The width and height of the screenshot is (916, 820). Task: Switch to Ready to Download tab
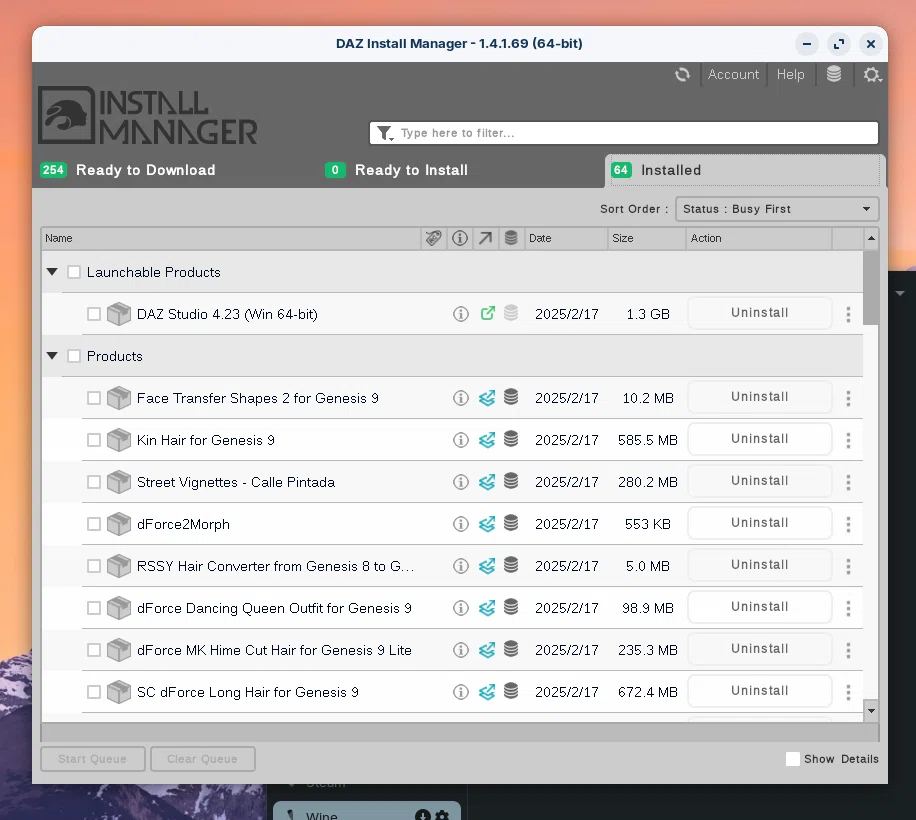click(x=129, y=170)
